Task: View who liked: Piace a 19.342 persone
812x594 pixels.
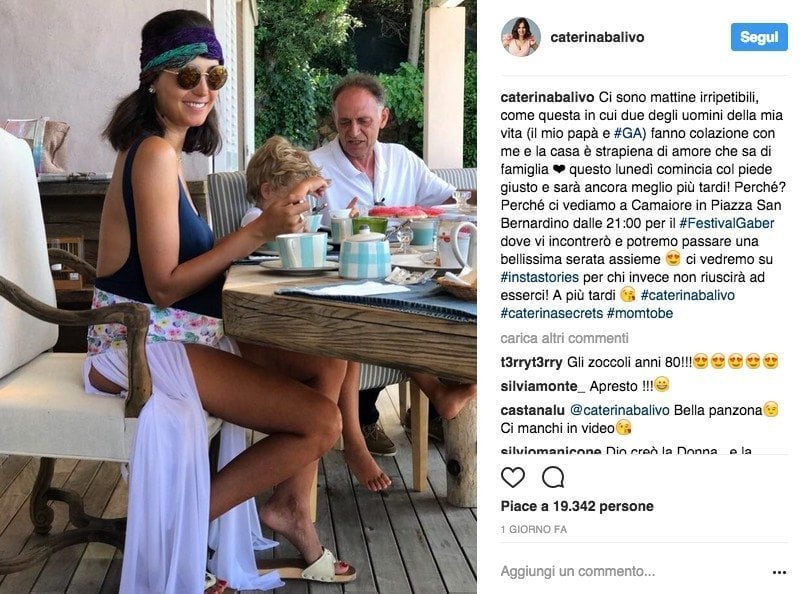Action: (x=577, y=506)
